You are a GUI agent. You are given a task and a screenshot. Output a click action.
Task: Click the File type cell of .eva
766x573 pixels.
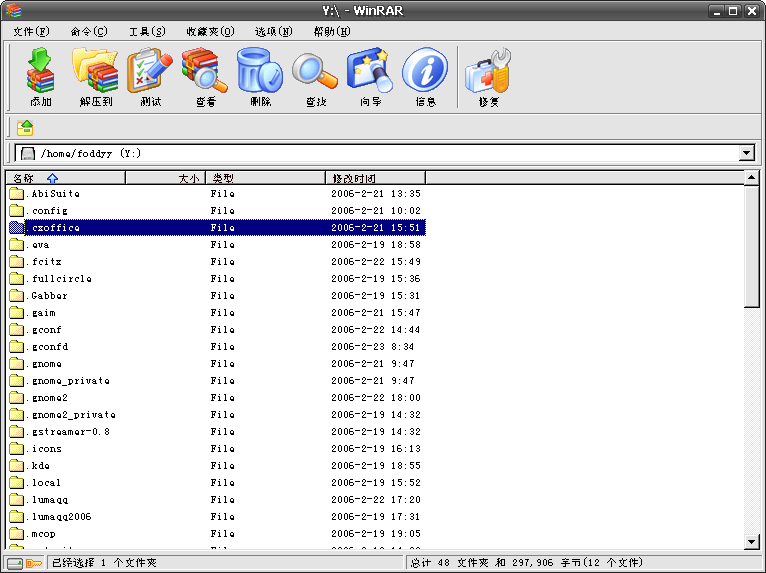click(x=222, y=244)
